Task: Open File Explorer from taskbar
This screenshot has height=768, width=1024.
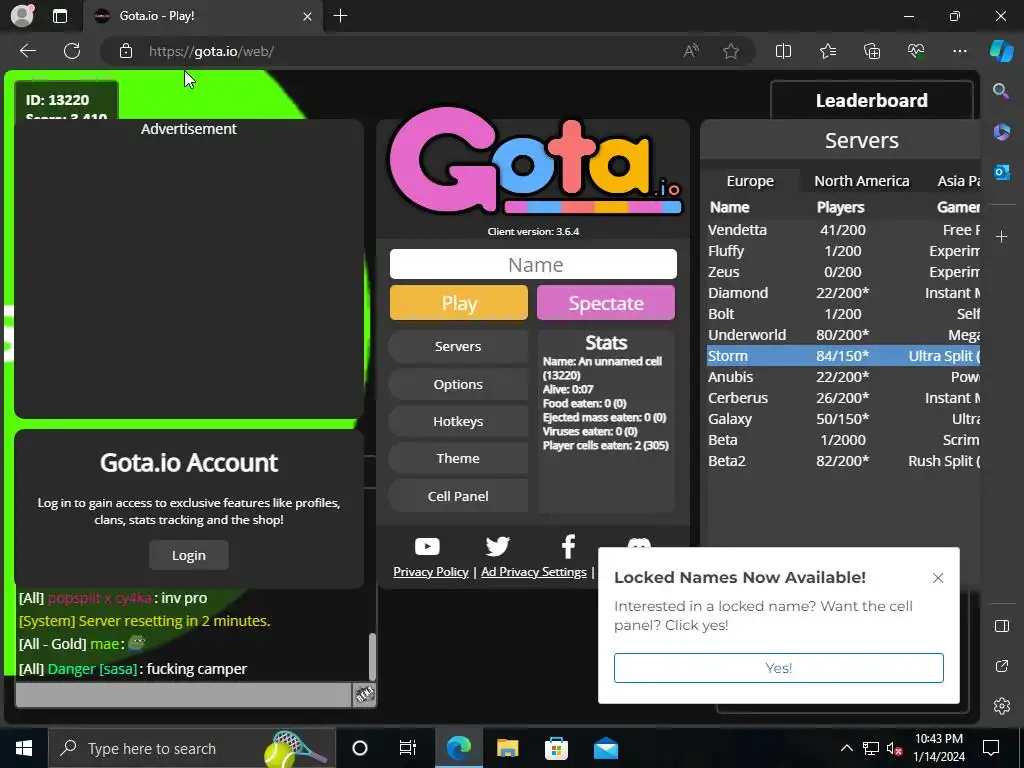Action: tap(507, 748)
